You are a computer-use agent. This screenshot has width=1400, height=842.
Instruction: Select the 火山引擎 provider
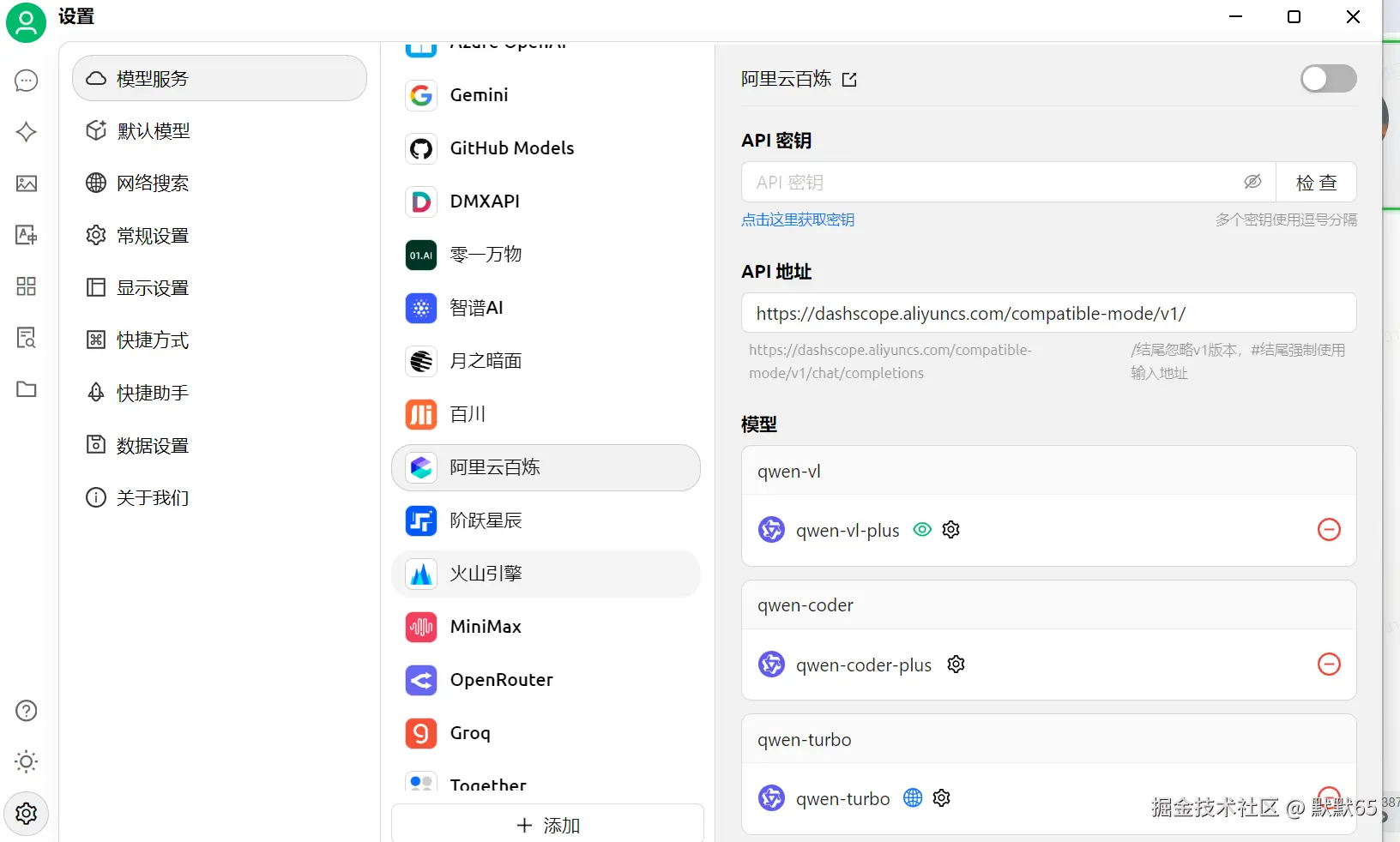(x=546, y=574)
